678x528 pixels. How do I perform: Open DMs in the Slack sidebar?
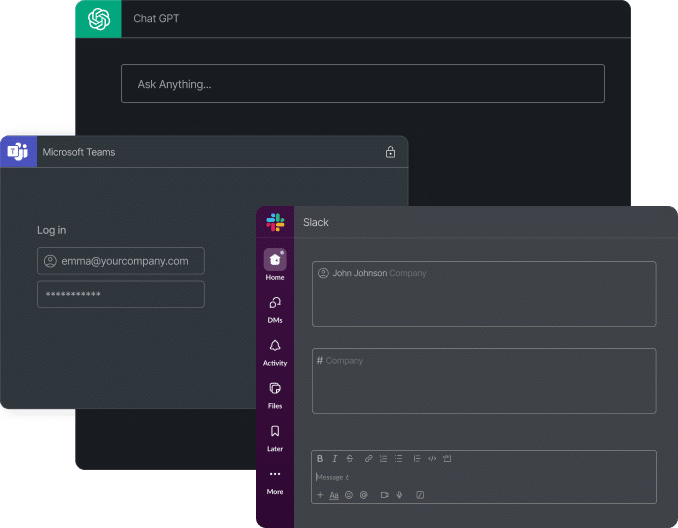275,303
